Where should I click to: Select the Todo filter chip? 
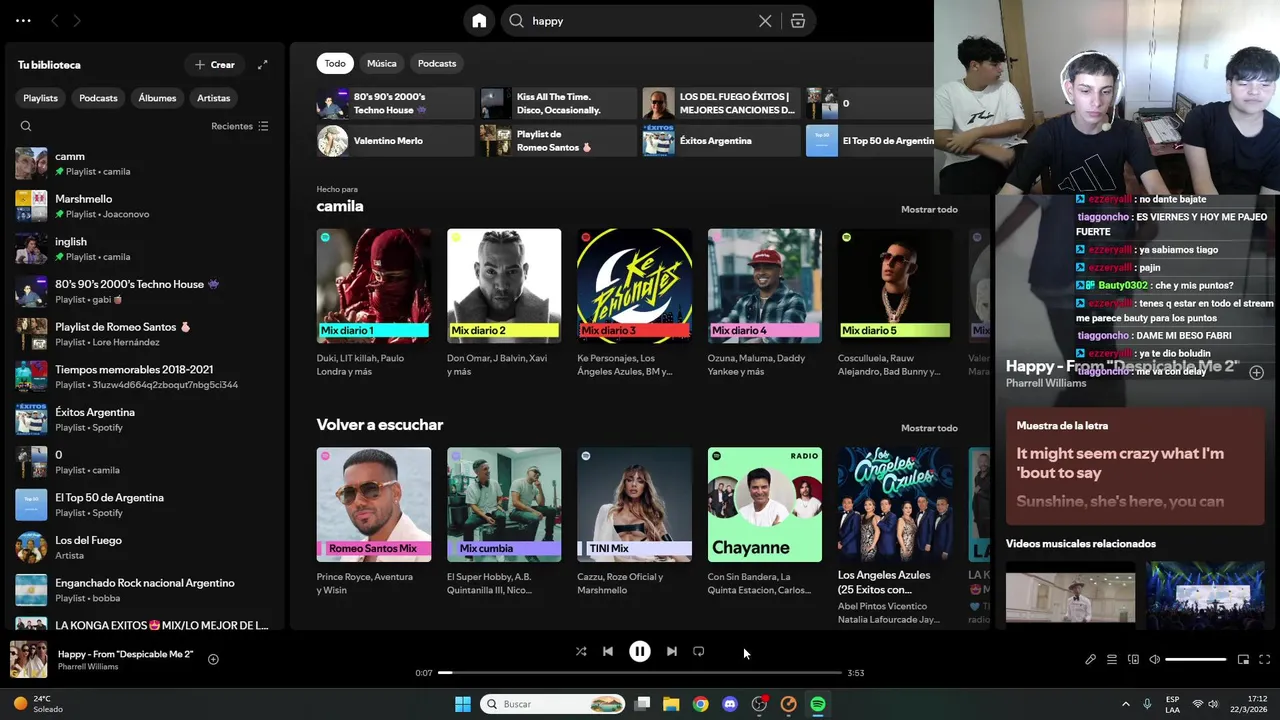click(335, 63)
